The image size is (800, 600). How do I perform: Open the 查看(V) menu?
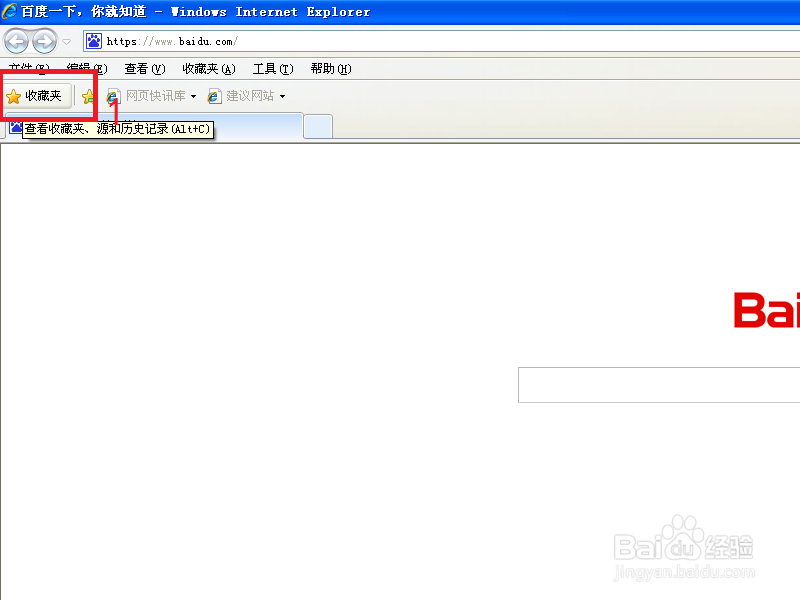pos(145,69)
